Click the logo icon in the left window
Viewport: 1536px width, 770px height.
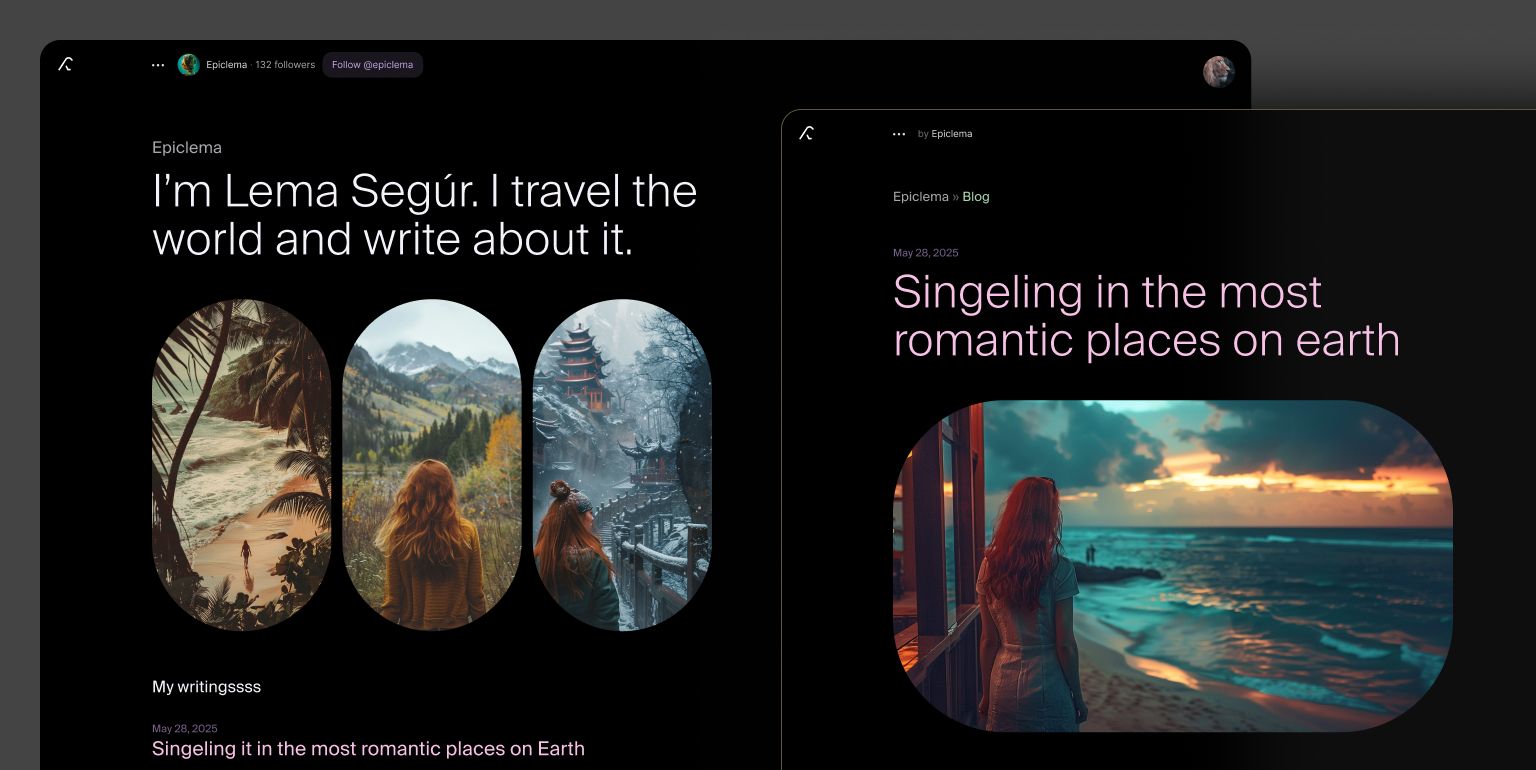[65, 65]
